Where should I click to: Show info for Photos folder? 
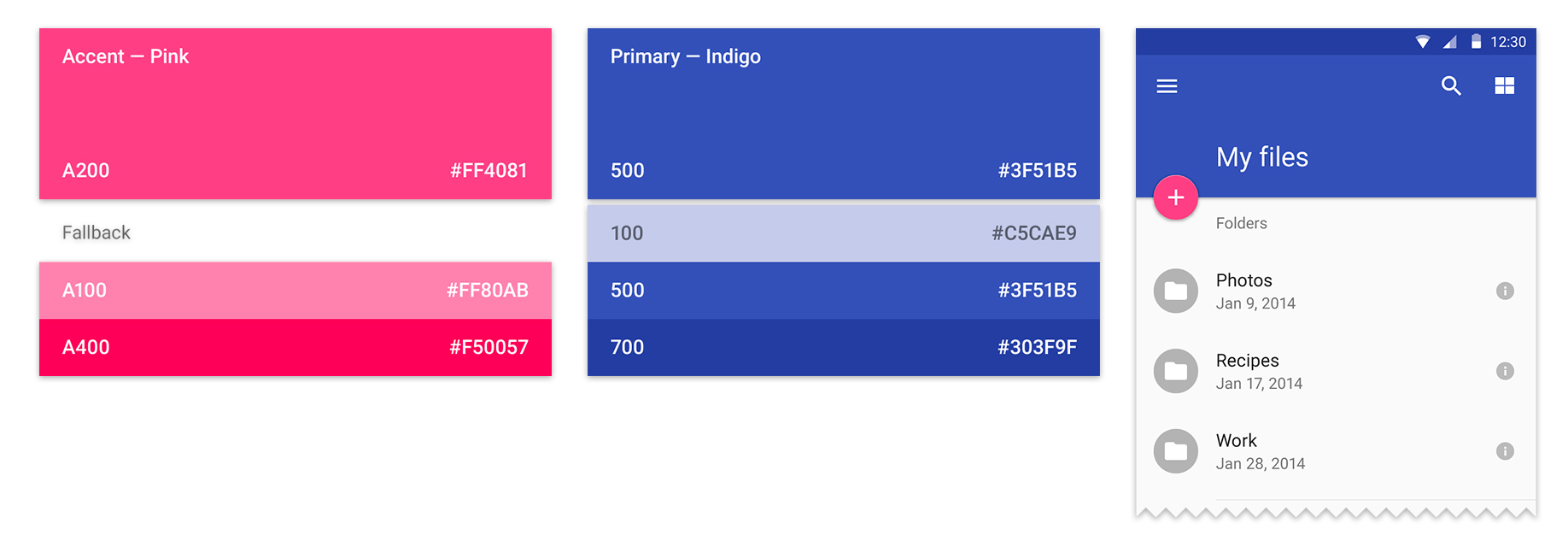(1505, 291)
